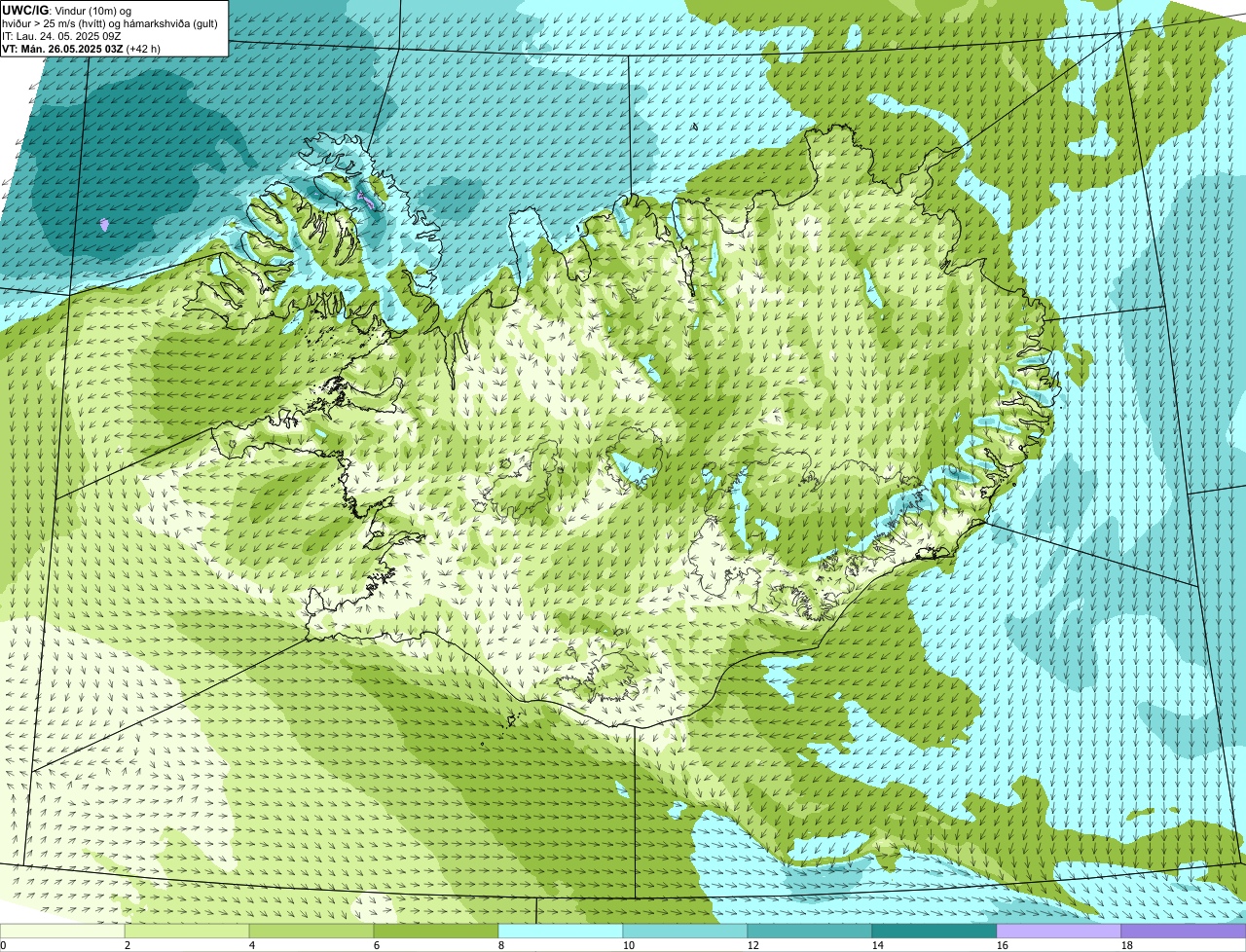
Task: Click the 8–10 m/s light cyan legend swatch
Action: click(561, 931)
